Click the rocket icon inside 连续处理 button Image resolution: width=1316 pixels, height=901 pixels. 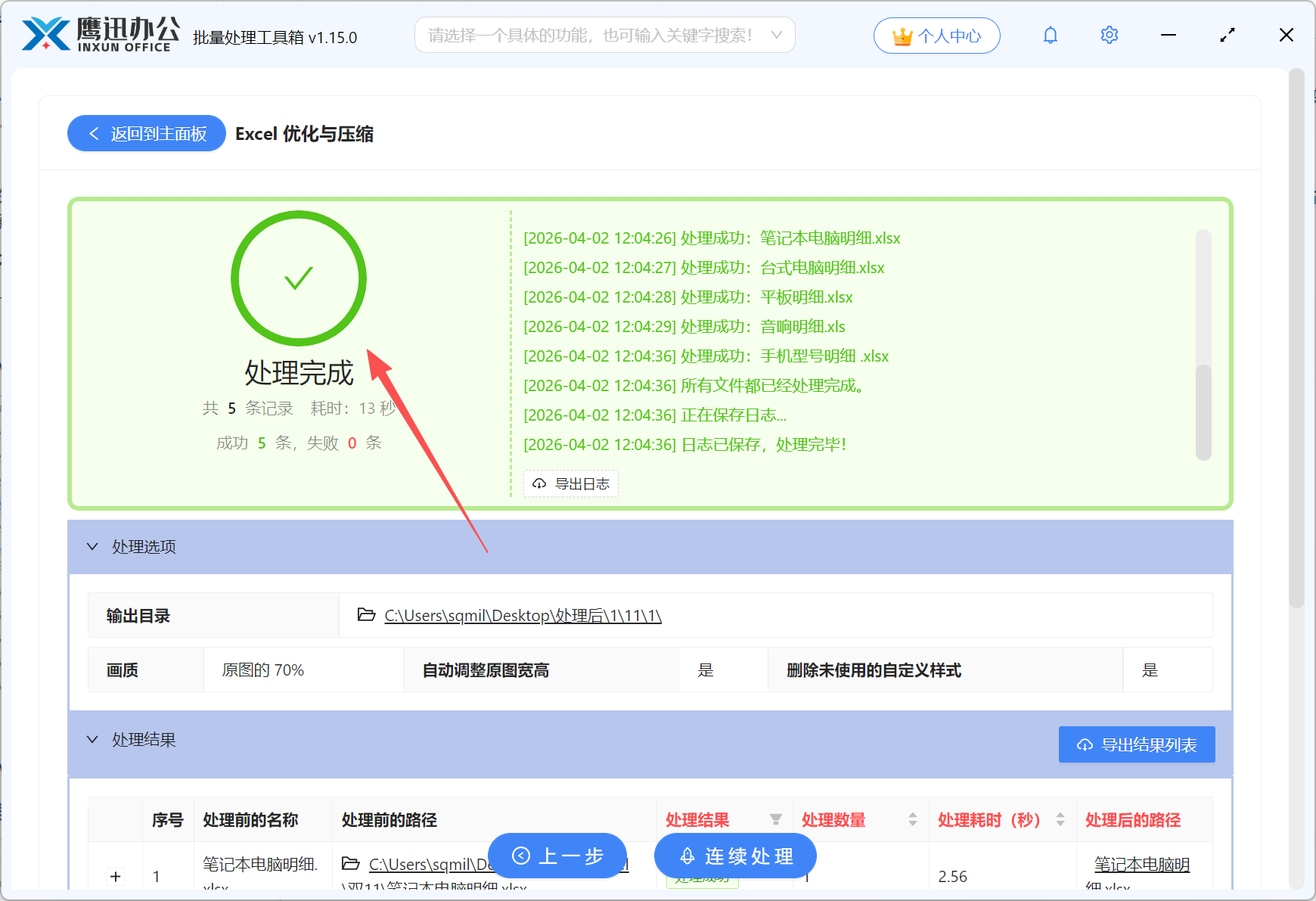[687, 856]
